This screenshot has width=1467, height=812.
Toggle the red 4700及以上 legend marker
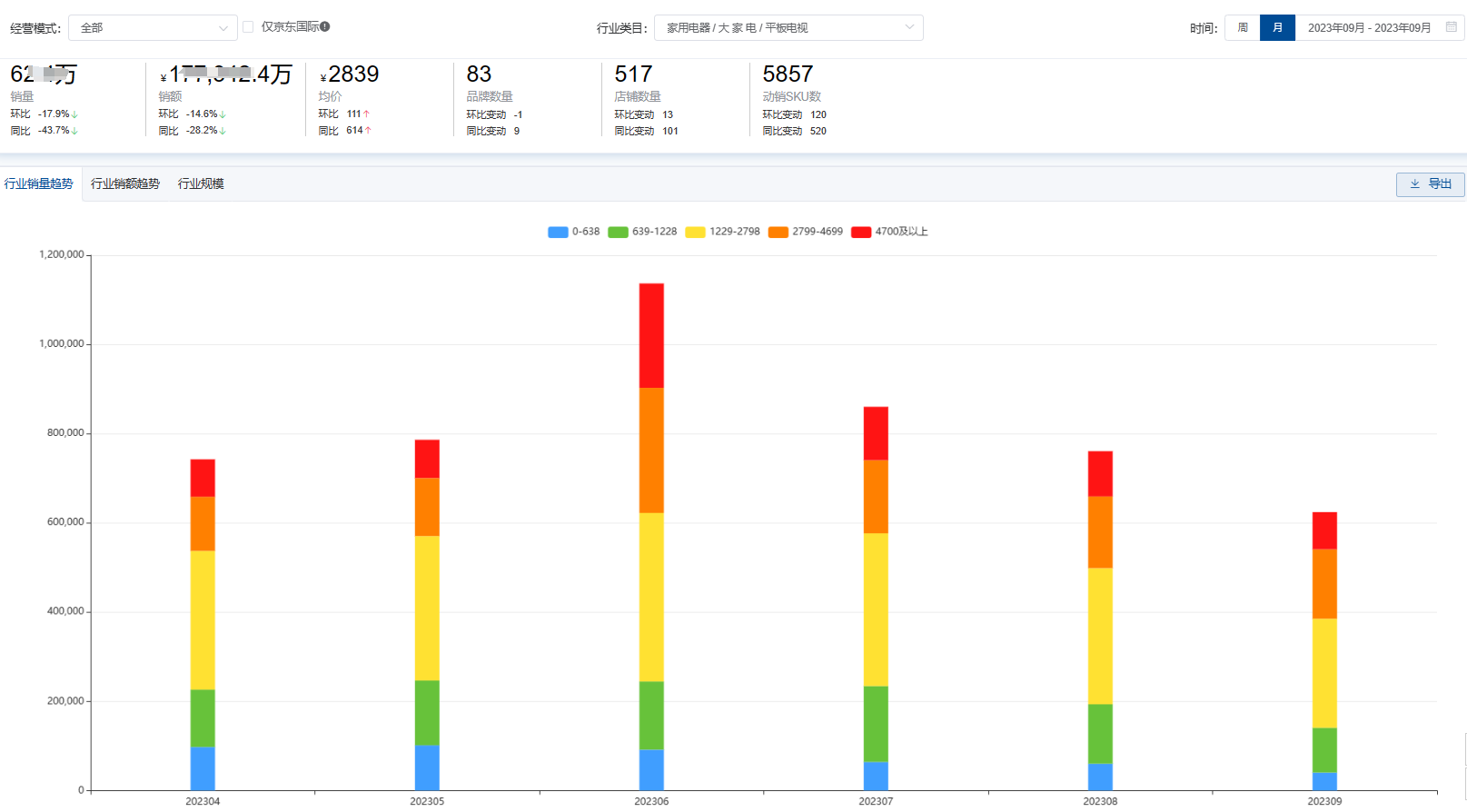(x=861, y=233)
